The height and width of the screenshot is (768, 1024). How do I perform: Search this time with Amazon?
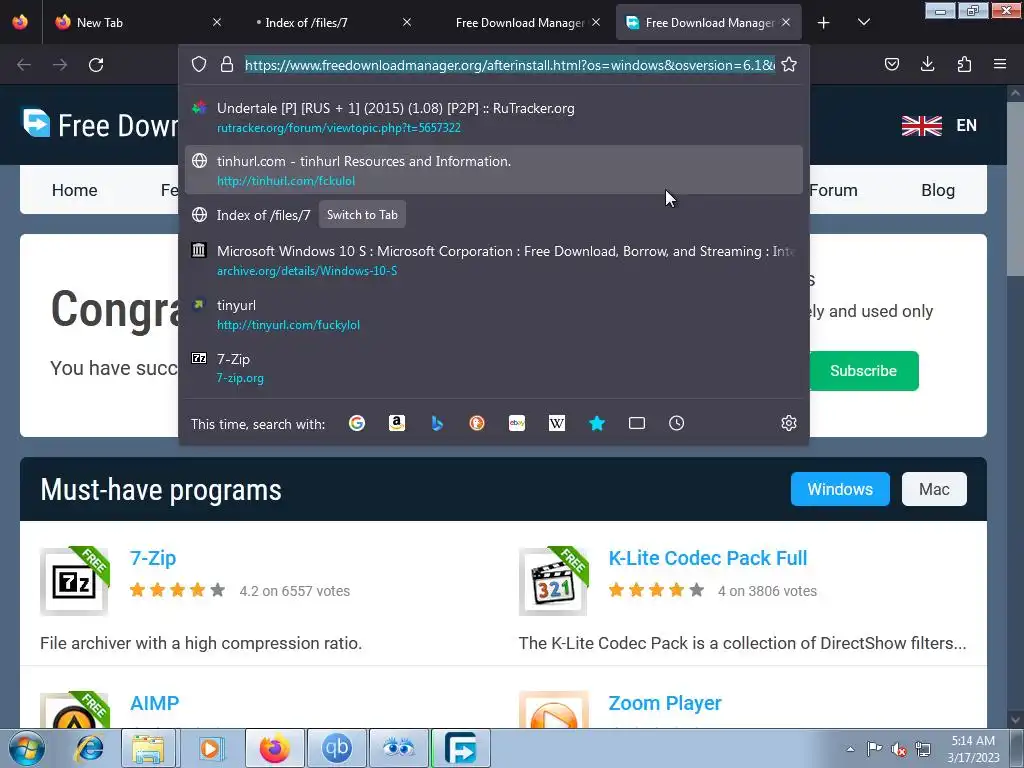point(396,423)
